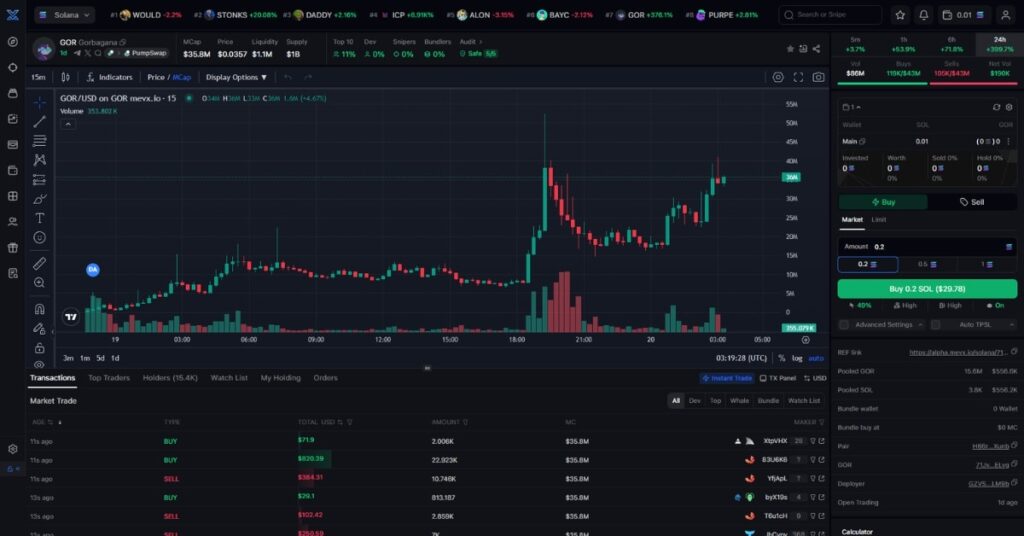The width and height of the screenshot is (1024, 536).
Task: Share the GOR token page
Action: tap(816, 49)
